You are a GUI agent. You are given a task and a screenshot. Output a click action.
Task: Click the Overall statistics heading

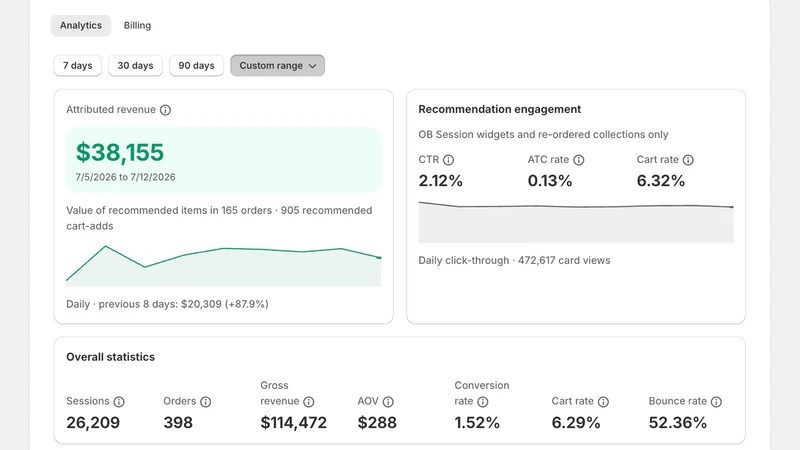pos(111,357)
